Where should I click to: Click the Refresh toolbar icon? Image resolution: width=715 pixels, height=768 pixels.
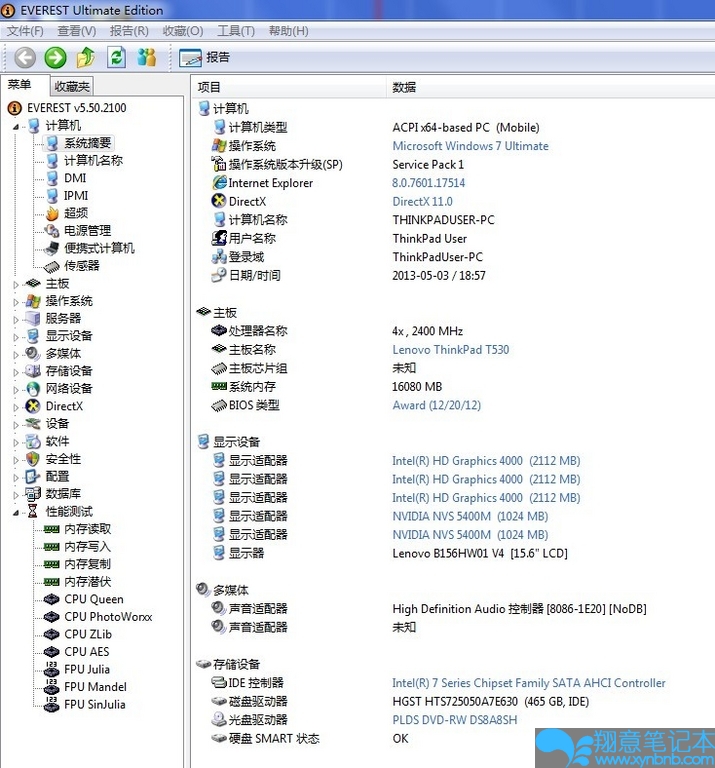pyautogui.click(x=117, y=57)
